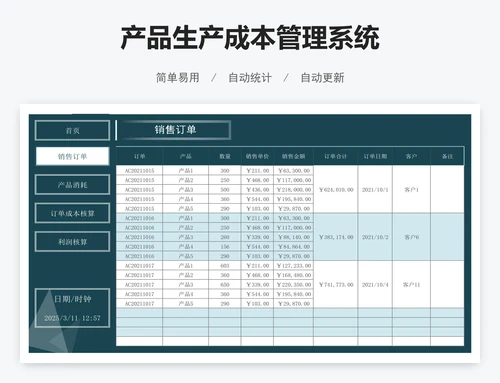Select the sales amount cell ¥88,140.00
The height and width of the screenshot is (383, 500).
293,237
